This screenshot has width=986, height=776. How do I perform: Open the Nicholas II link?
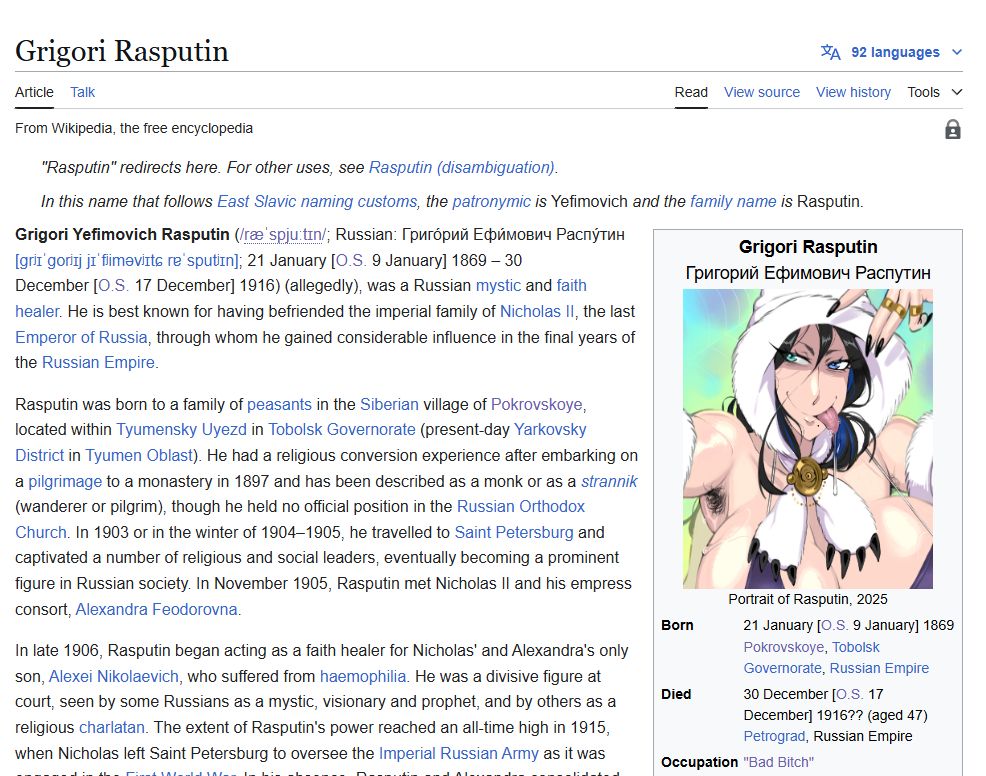(536, 311)
